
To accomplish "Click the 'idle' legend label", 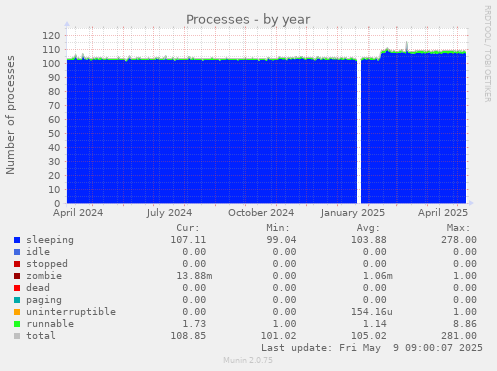I will click(x=38, y=252).
